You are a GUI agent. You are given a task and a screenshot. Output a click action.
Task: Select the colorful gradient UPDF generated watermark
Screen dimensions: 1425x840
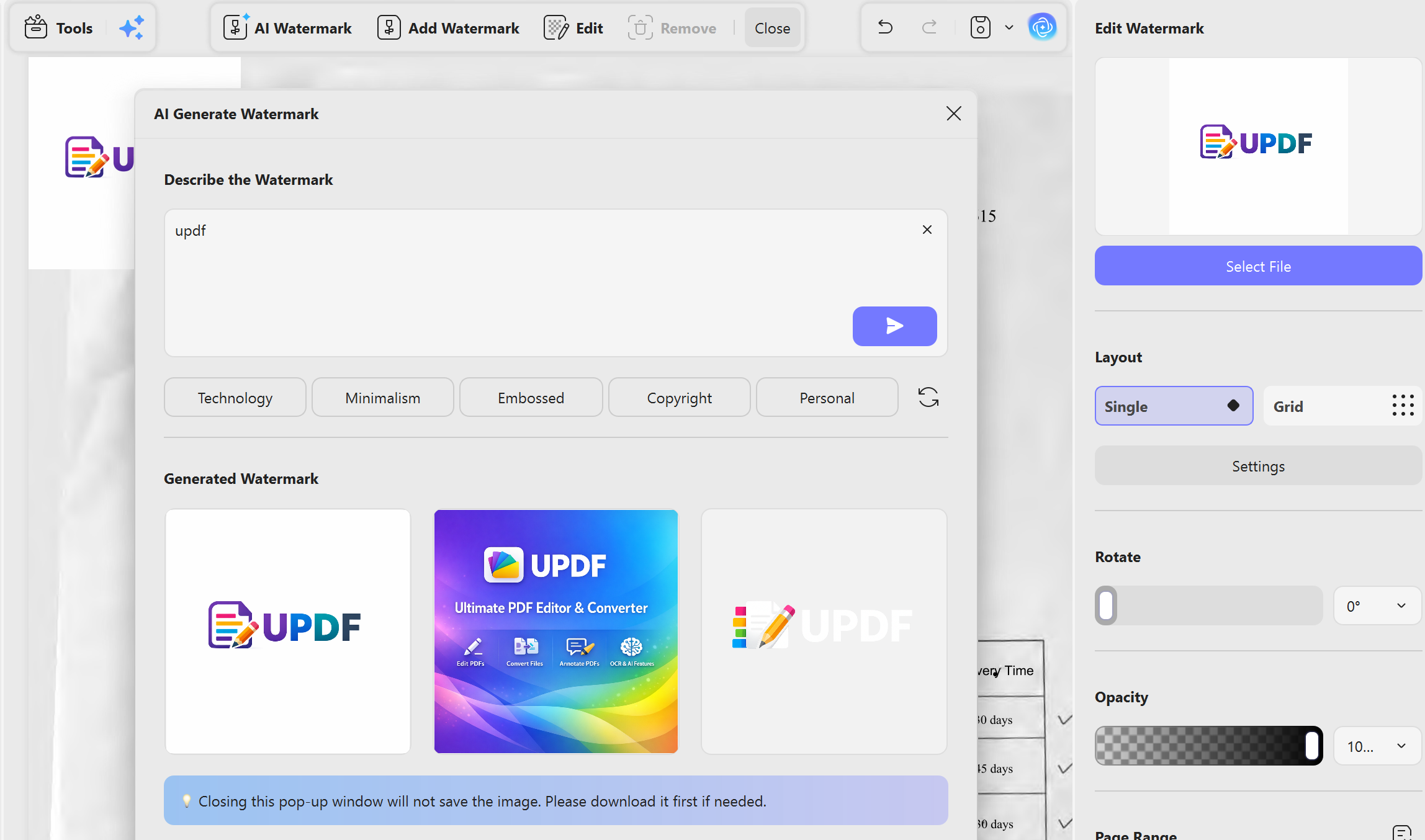pos(556,632)
